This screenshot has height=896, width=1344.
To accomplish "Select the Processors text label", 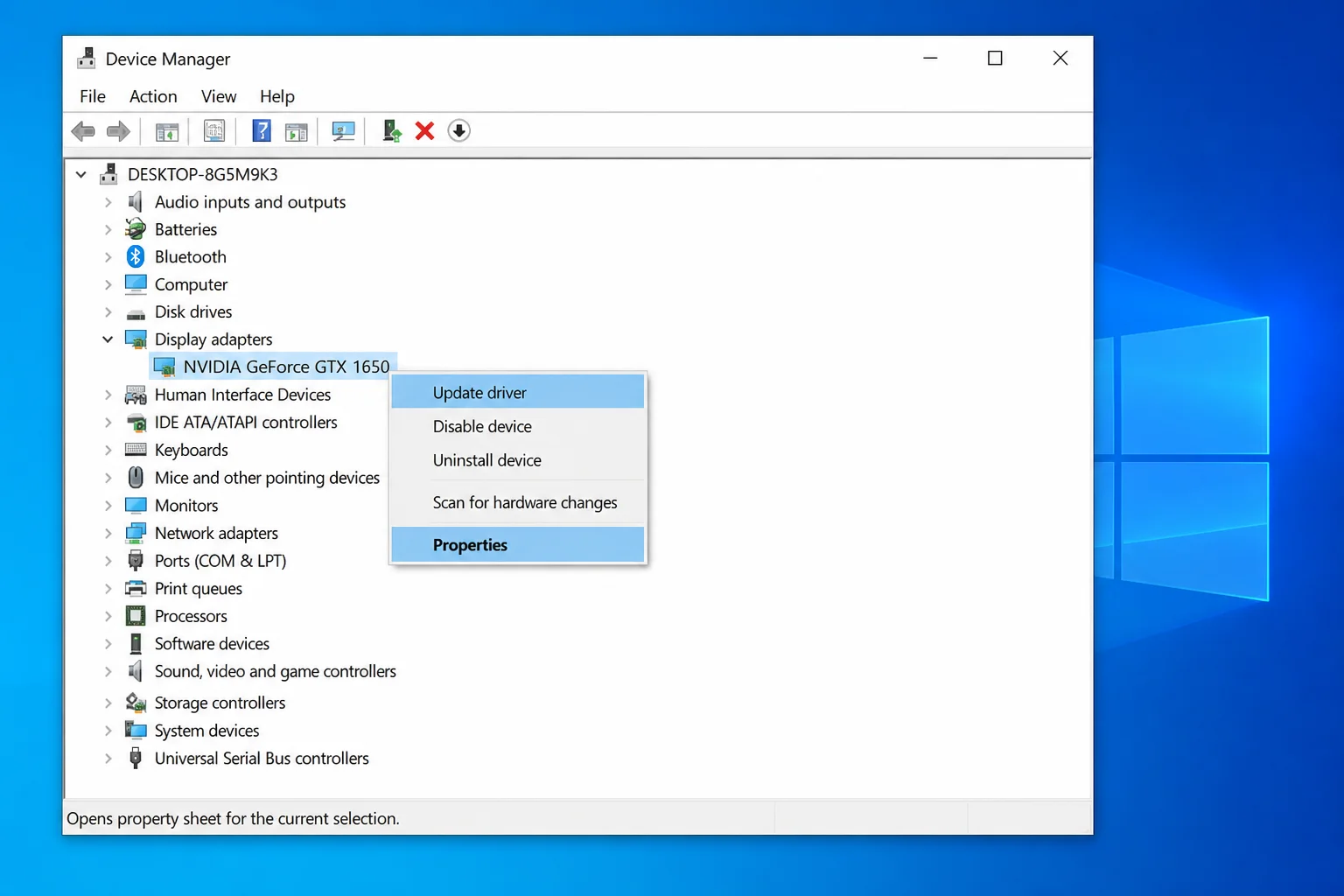I will [191, 616].
